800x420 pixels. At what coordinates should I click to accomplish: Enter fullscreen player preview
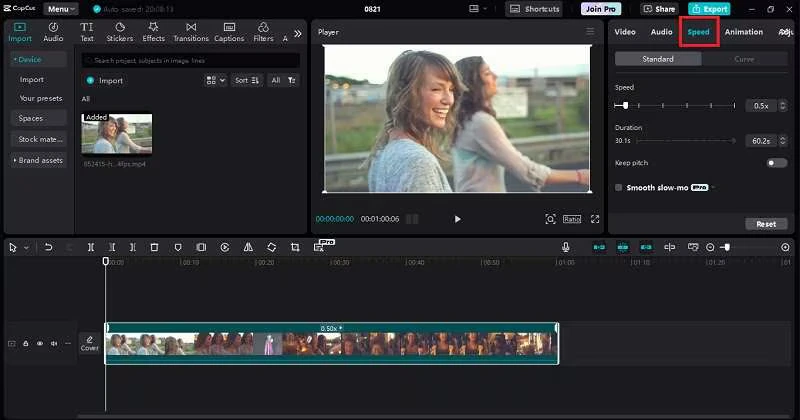pyautogui.click(x=595, y=219)
